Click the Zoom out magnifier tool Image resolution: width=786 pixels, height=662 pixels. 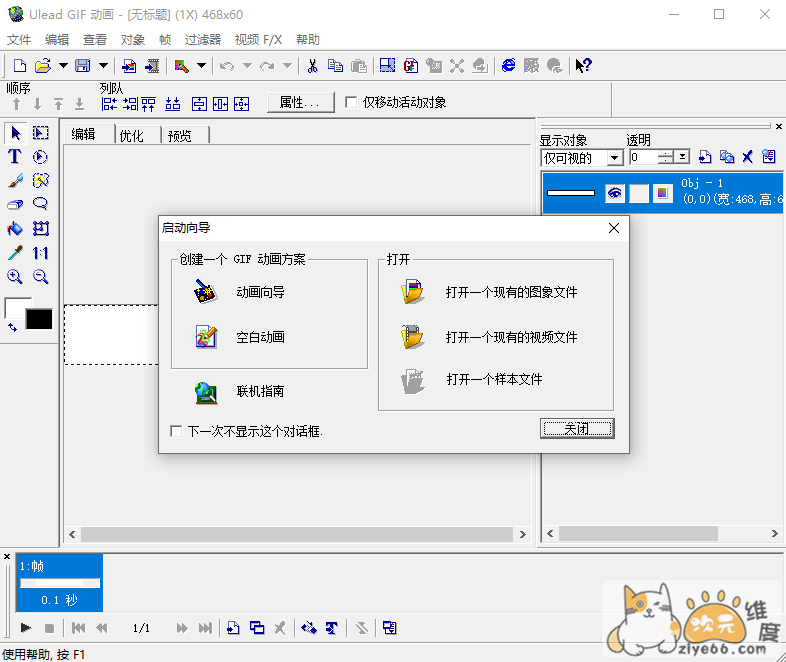pos(40,276)
